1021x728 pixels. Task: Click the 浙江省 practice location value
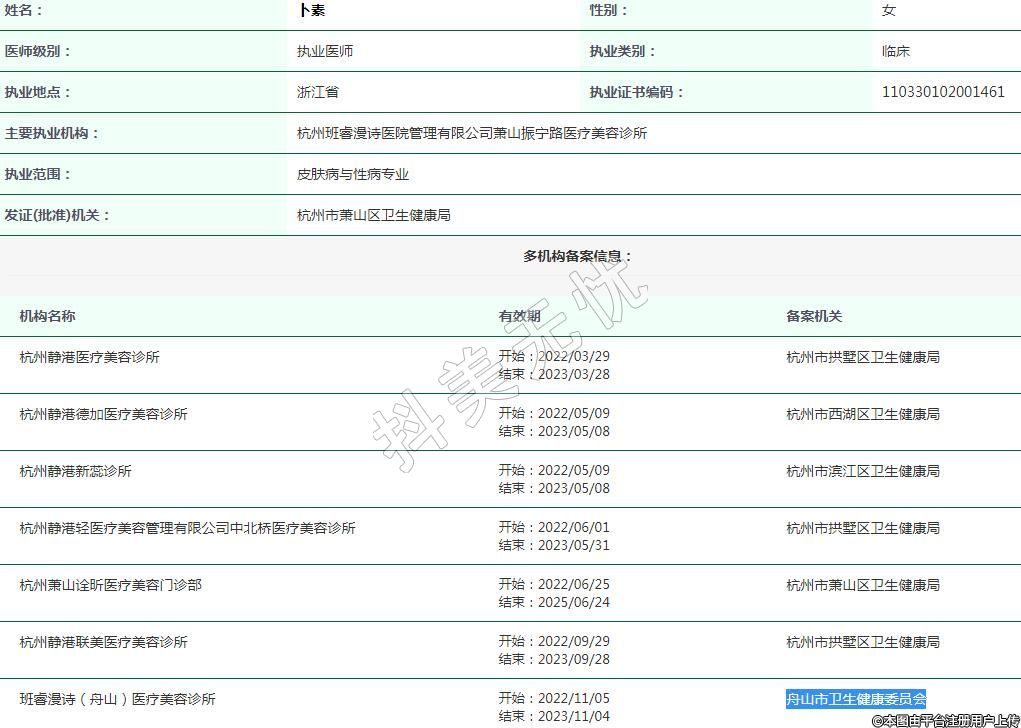317,92
